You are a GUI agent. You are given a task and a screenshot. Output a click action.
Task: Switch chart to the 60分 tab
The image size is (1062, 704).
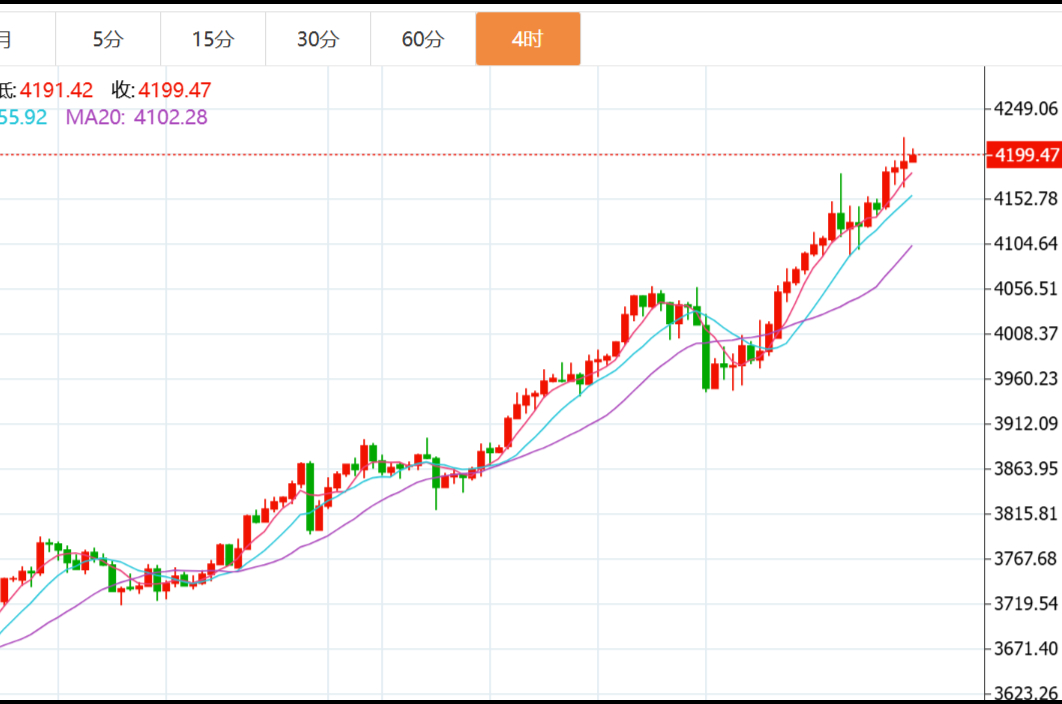pyautogui.click(x=423, y=40)
